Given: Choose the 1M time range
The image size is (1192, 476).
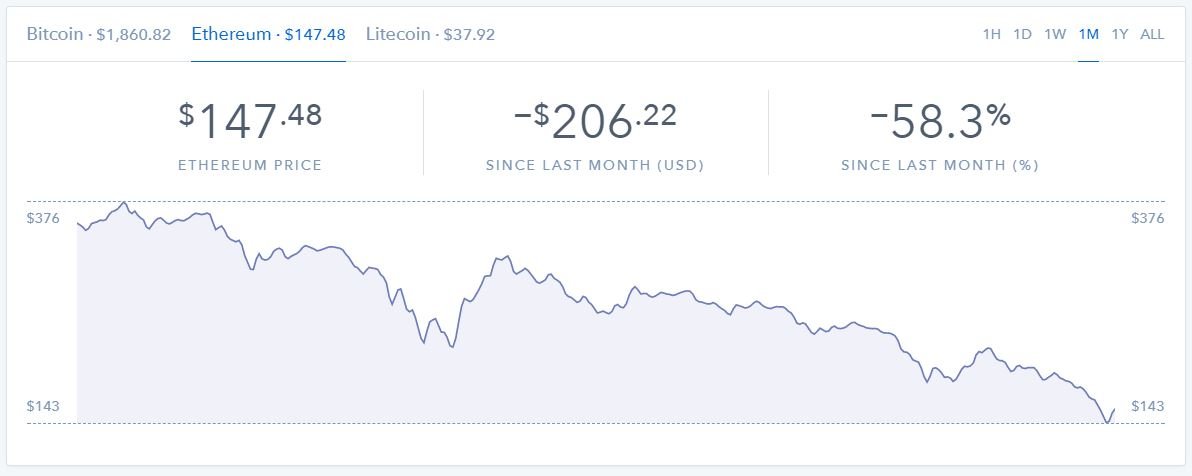Looking at the screenshot, I should point(1089,34).
